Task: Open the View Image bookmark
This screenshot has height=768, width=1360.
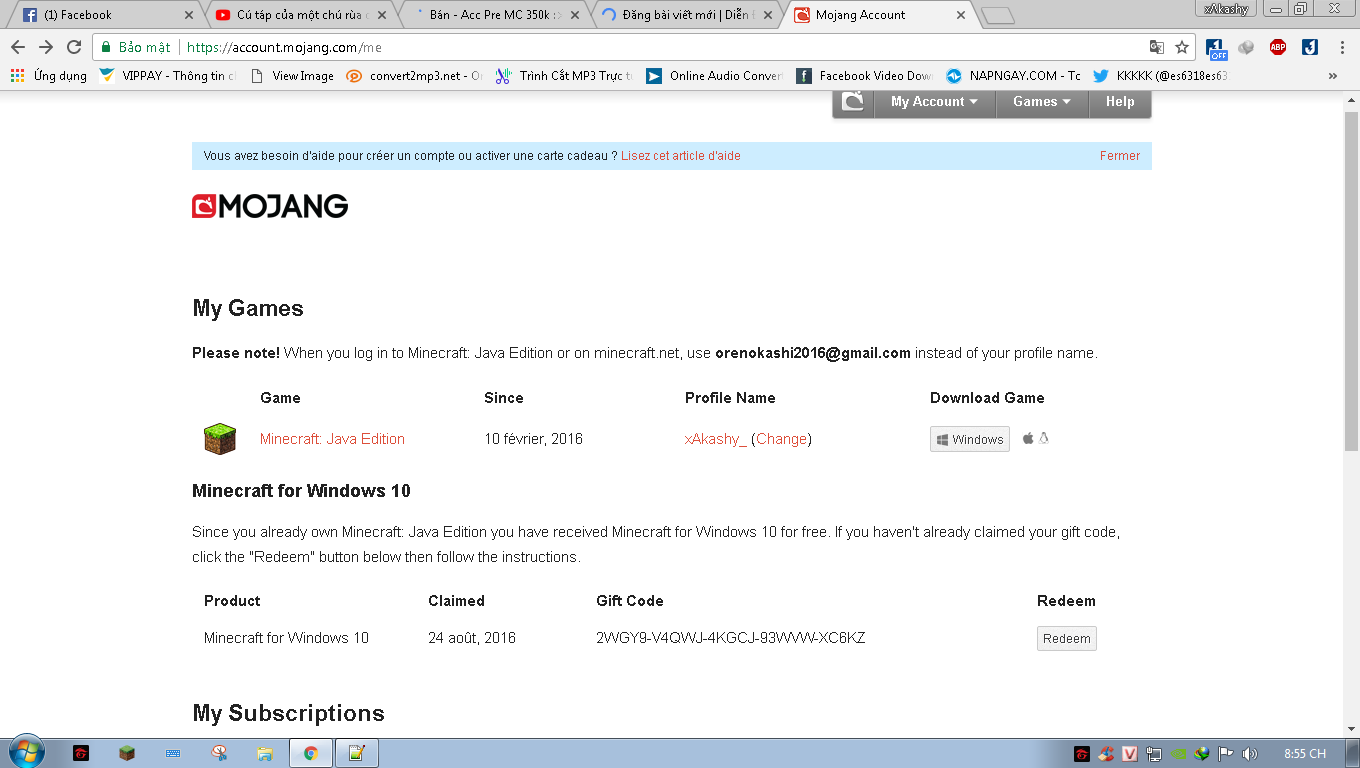Action: point(292,75)
